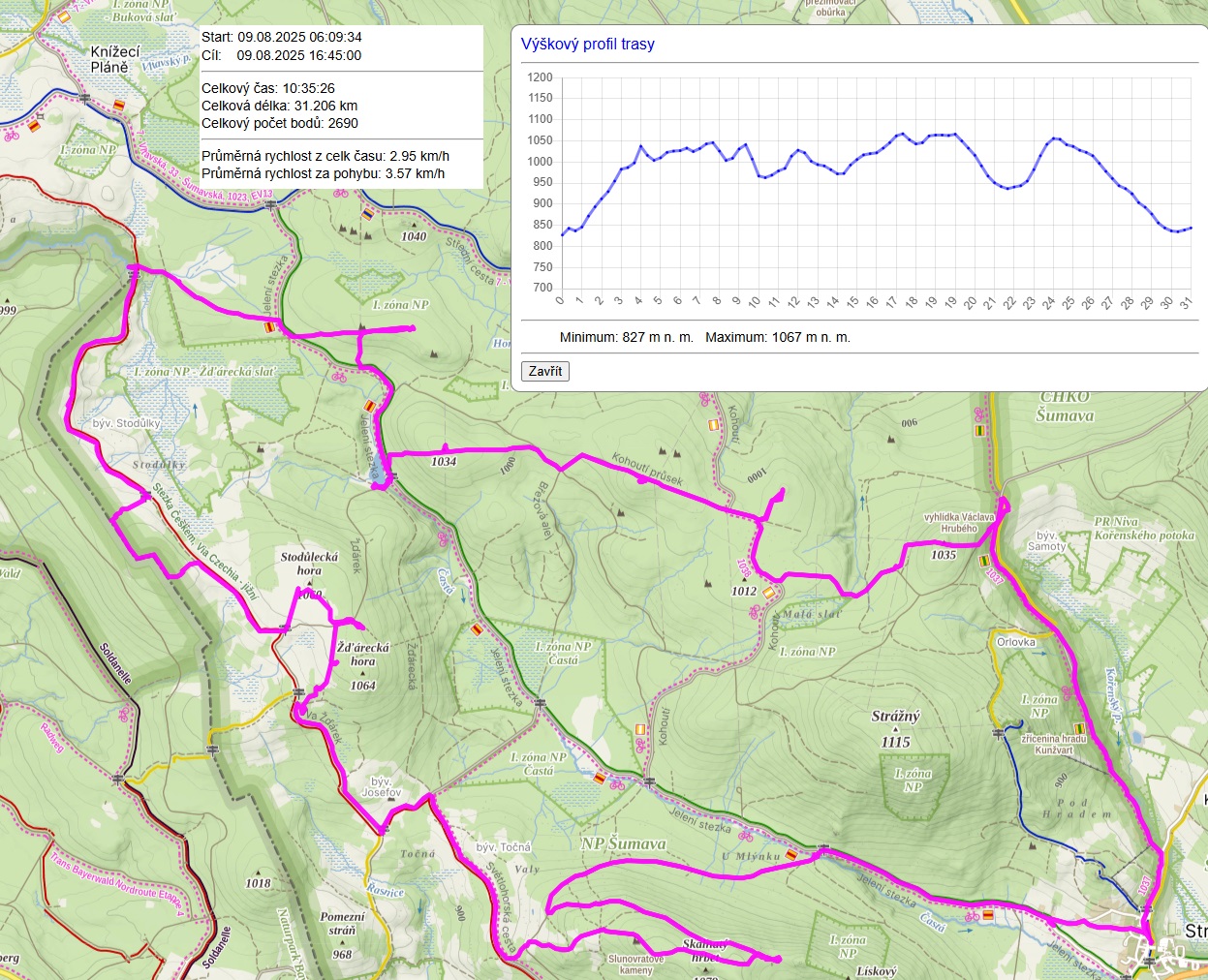Click the pink track endpoint at Skalnatý hřbet

[x=777, y=959]
